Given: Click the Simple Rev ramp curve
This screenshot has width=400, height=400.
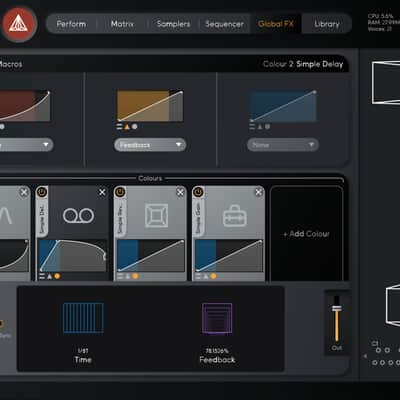Looking at the screenshot, I should coord(151,256).
